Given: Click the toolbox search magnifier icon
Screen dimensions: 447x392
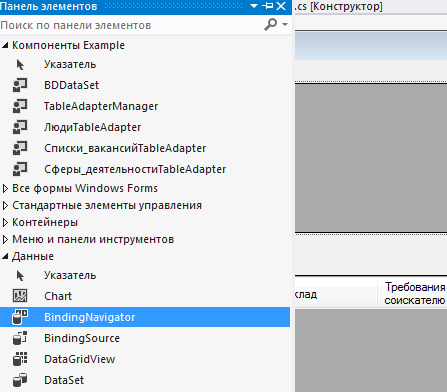Looking at the screenshot, I should pos(271,25).
